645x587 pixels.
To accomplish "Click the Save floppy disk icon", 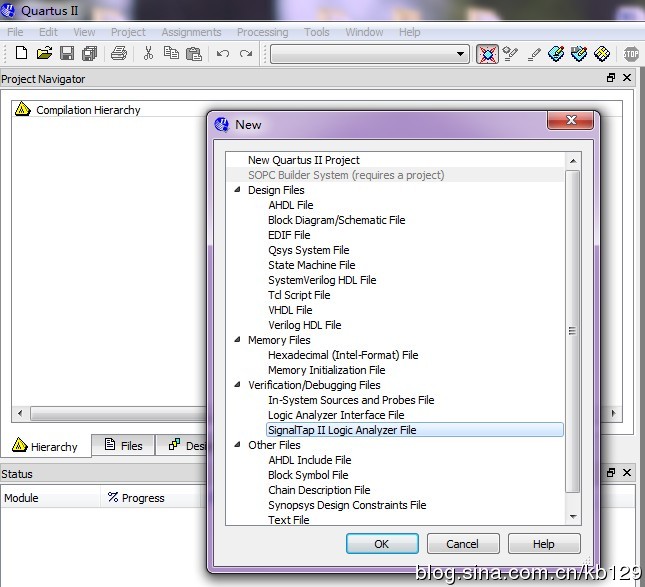I will click(x=67, y=53).
